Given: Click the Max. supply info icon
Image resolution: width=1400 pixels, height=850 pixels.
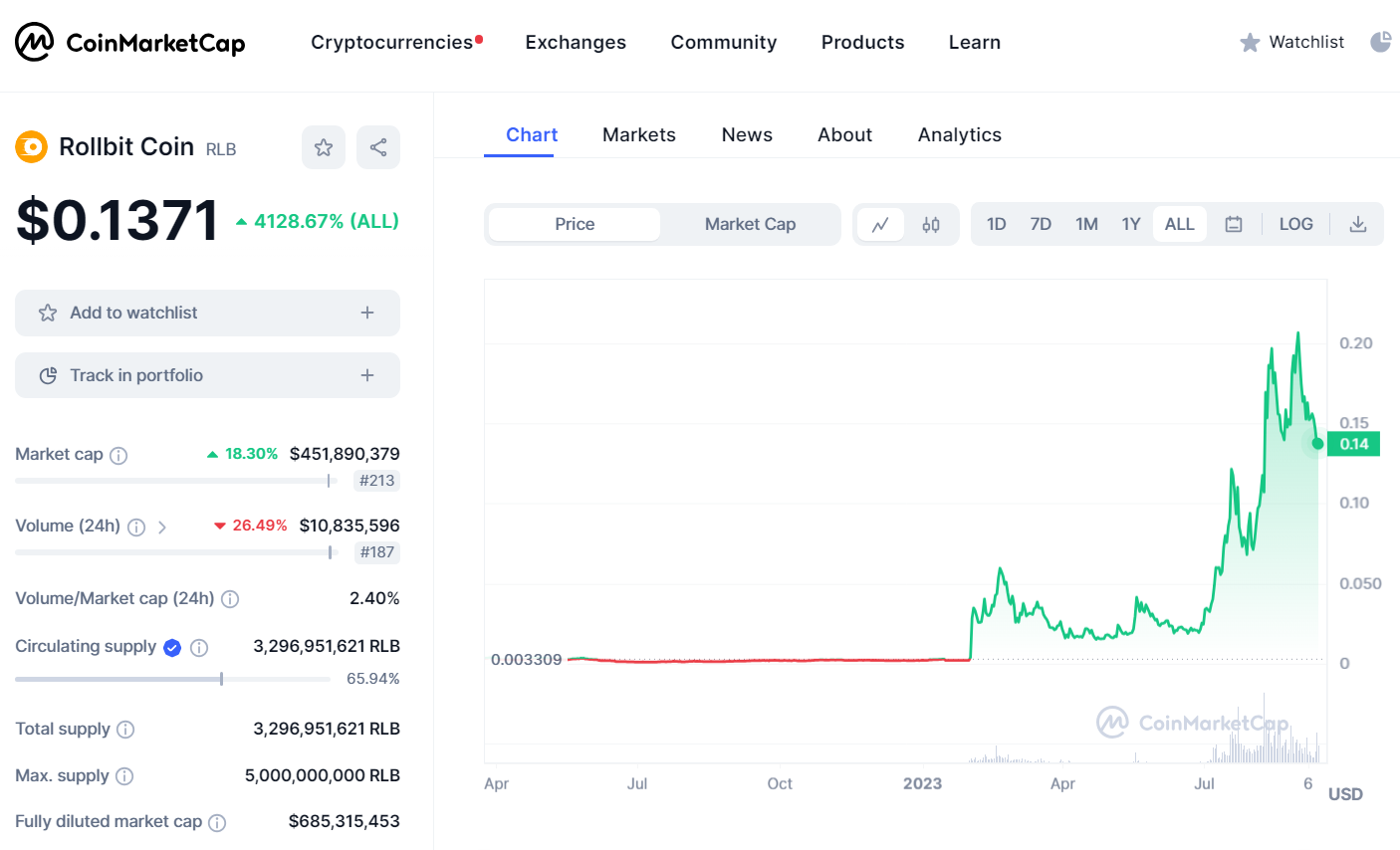Looking at the screenshot, I should pyautogui.click(x=124, y=776).
